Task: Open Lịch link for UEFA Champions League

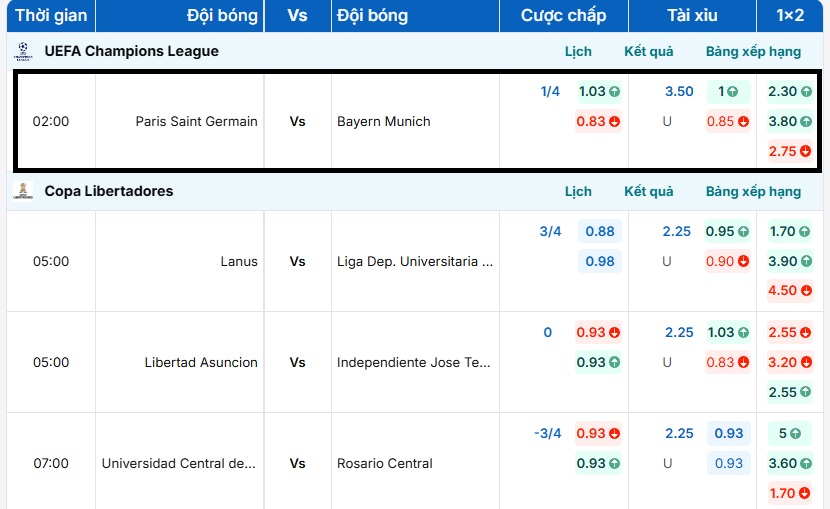Action: click(x=578, y=51)
